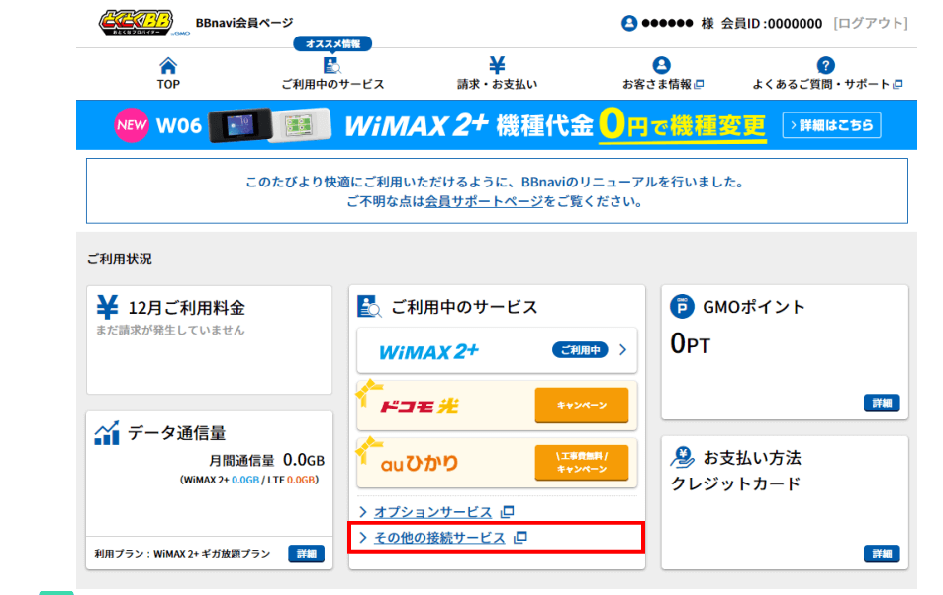Click 利用プラン：WiMAX 2+ ギガ放題プラン text
Viewport: 943px width, 595px height.
tap(182, 553)
